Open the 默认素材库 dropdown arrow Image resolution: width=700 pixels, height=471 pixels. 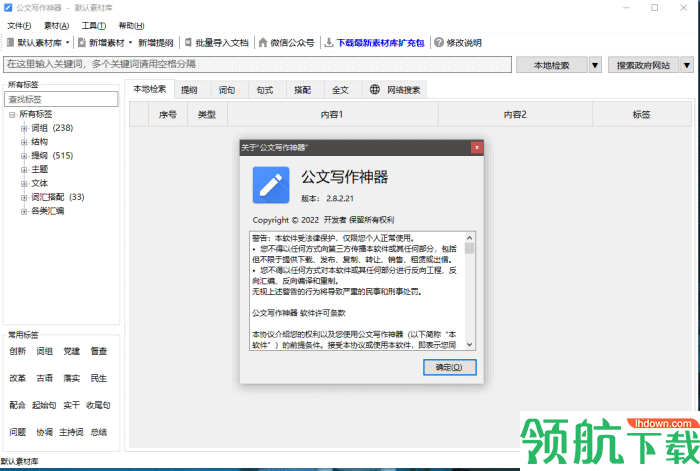pyautogui.click(x=67, y=43)
